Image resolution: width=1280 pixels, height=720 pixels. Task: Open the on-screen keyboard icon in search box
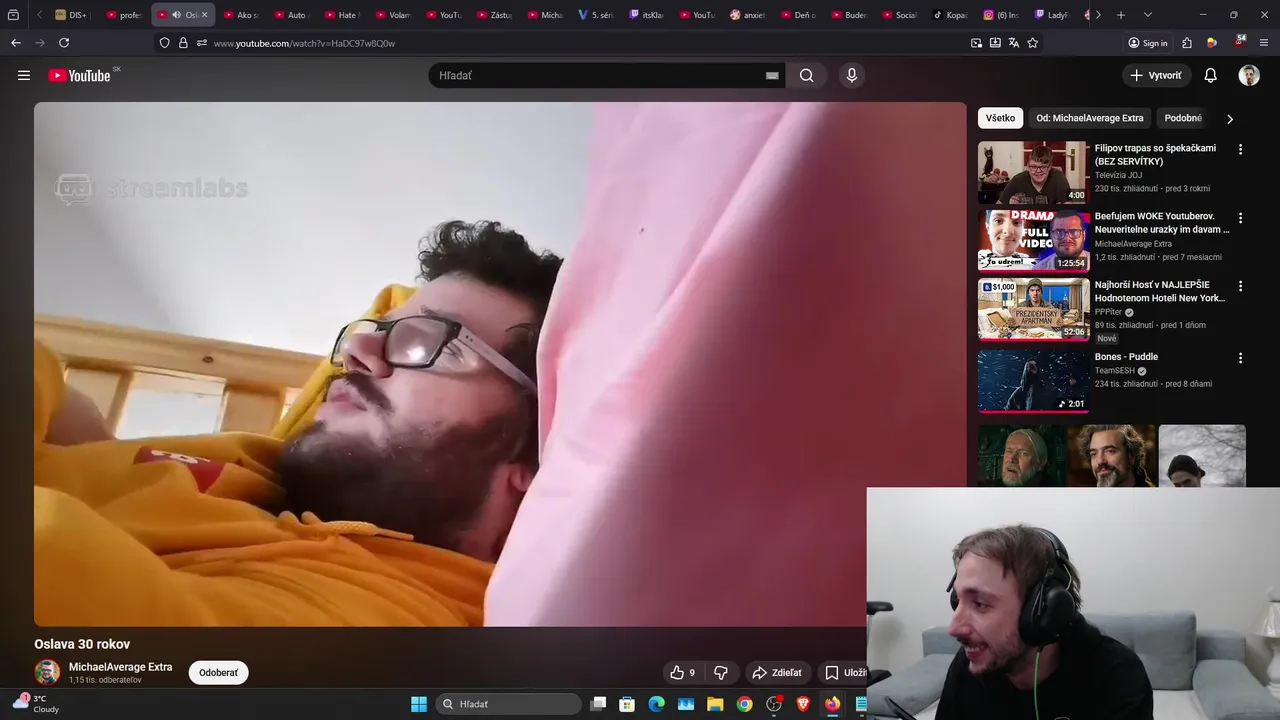pyautogui.click(x=772, y=75)
